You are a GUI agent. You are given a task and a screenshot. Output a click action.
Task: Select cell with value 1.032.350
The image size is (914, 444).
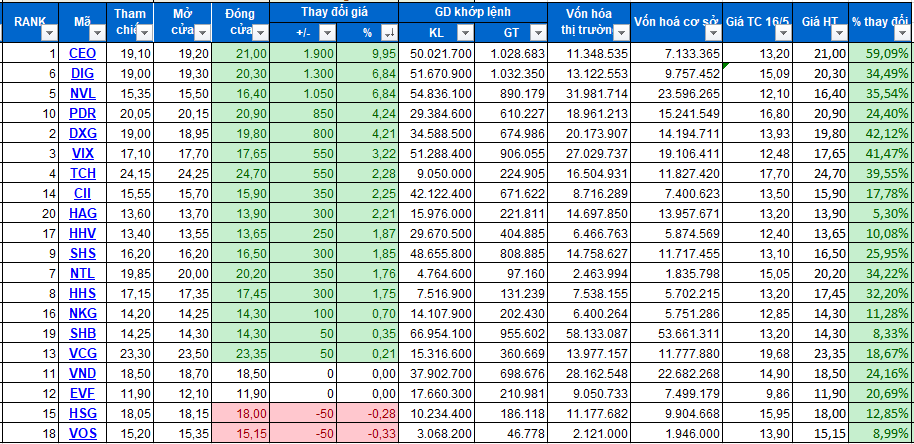tap(511, 74)
